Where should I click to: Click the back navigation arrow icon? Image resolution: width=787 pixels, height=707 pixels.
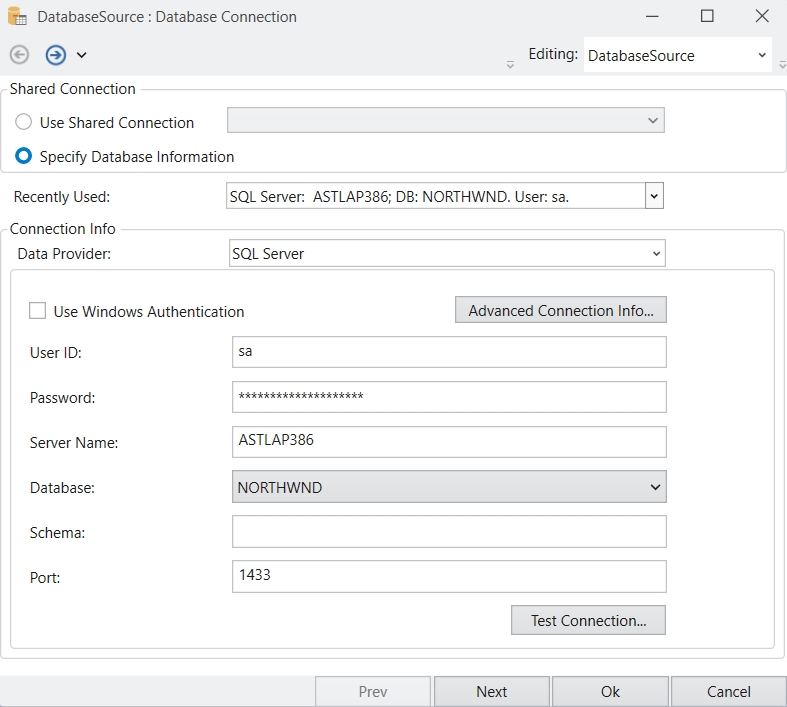pos(19,55)
